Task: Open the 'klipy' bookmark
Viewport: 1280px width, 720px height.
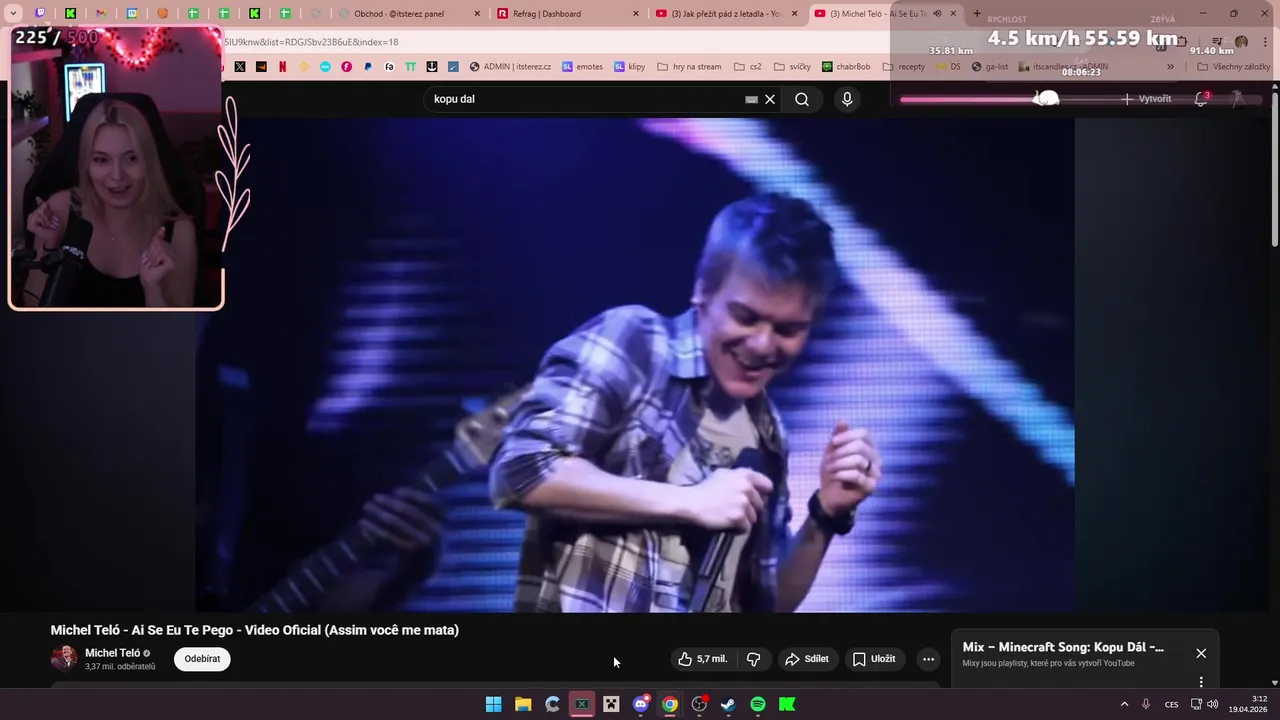Action: point(630,67)
